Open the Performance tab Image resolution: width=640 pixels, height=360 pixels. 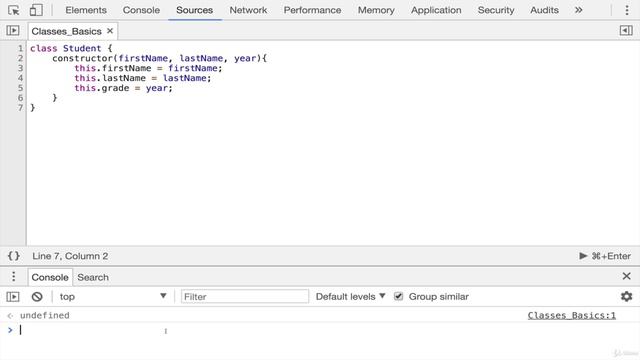(x=312, y=10)
